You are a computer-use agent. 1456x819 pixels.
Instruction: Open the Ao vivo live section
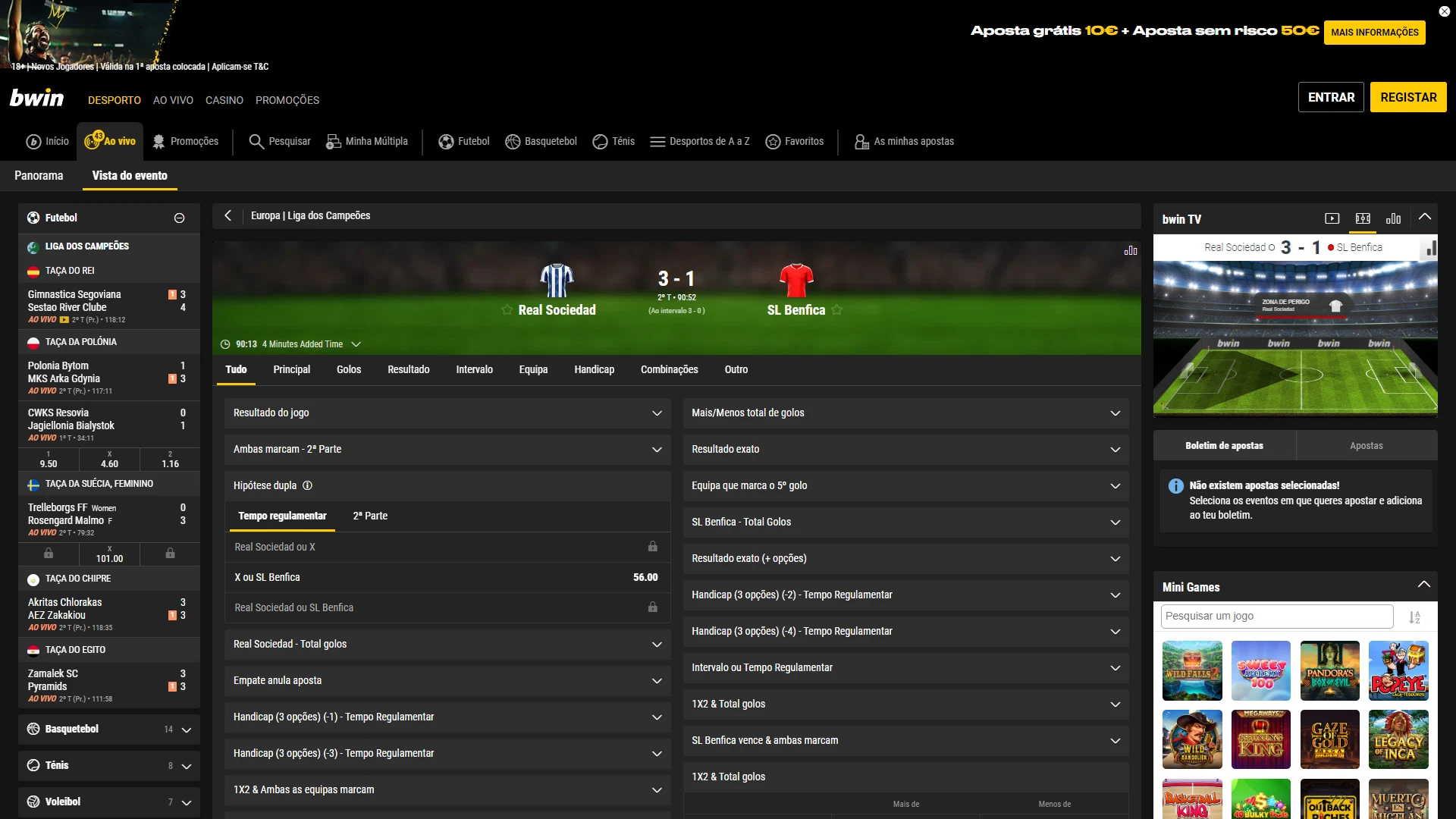[110, 141]
